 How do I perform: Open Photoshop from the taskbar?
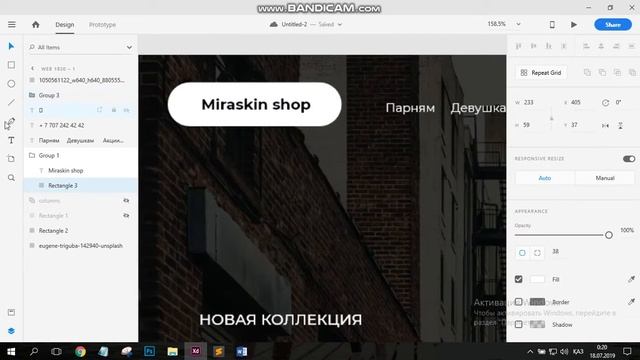tap(149, 351)
